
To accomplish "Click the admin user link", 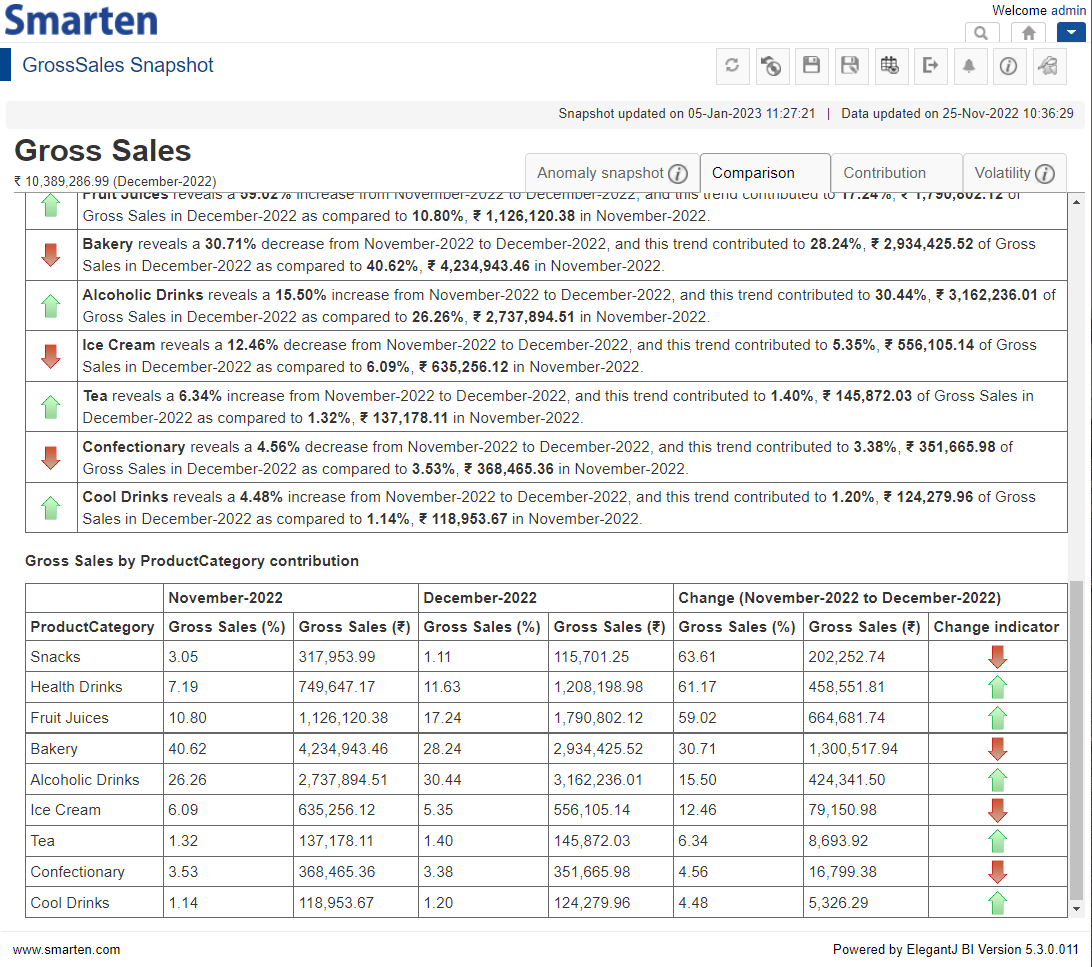I will click(x=1068, y=10).
